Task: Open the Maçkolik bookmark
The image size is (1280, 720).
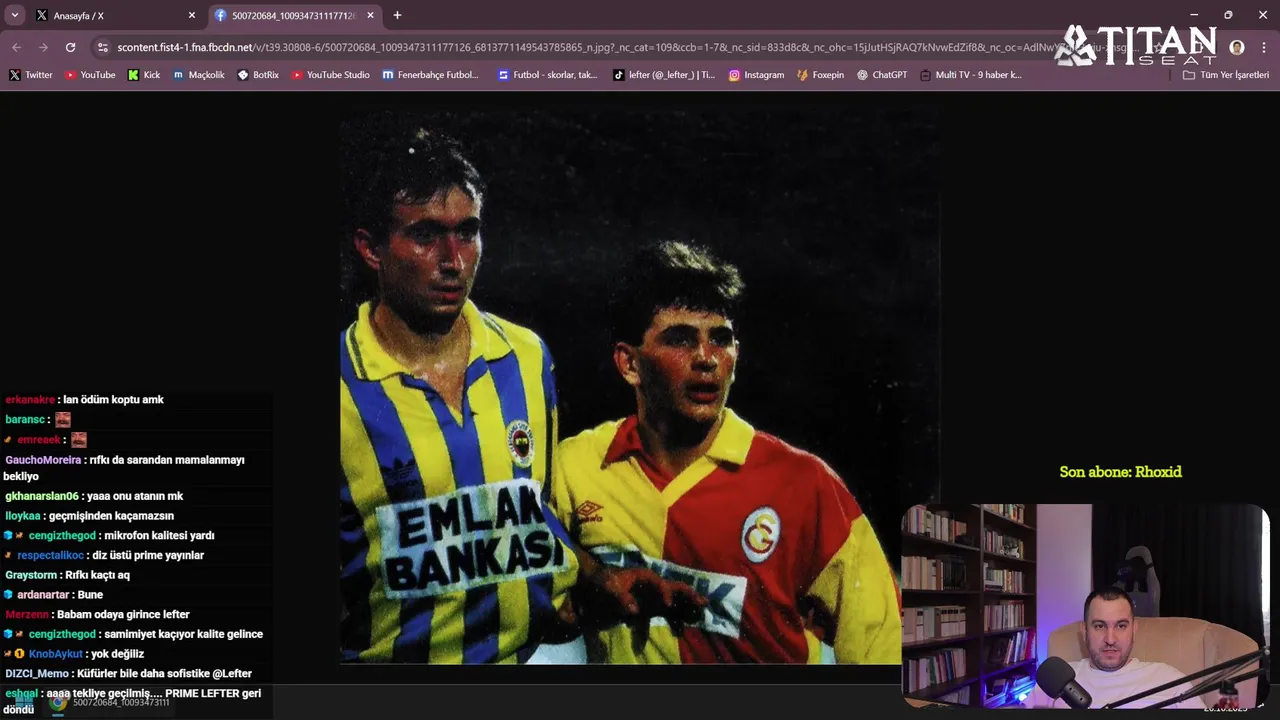Action: (199, 75)
